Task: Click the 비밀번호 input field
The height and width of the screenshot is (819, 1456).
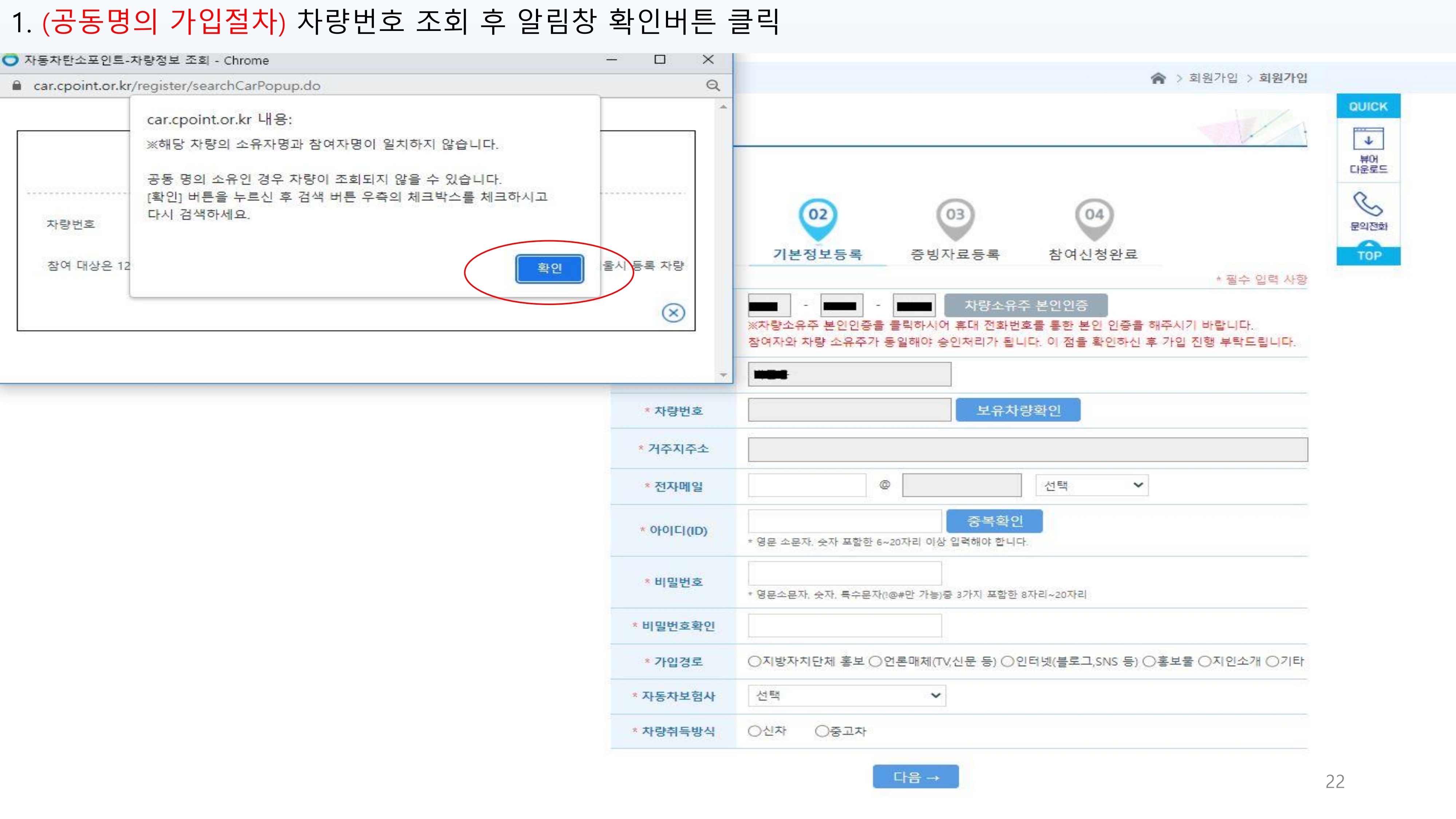Action: (x=844, y=573)
